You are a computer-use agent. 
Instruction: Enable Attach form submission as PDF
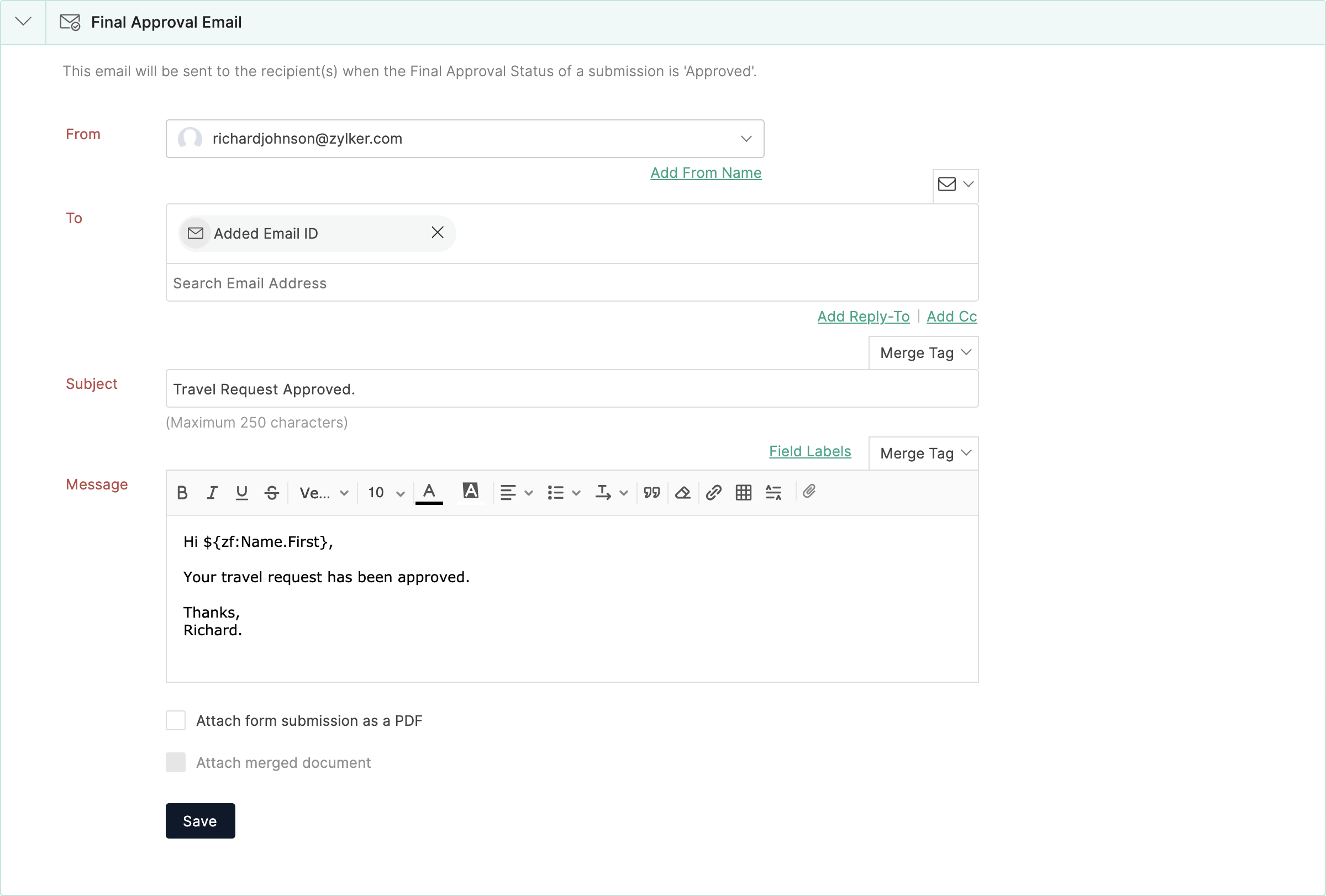(x=176, y=720)
